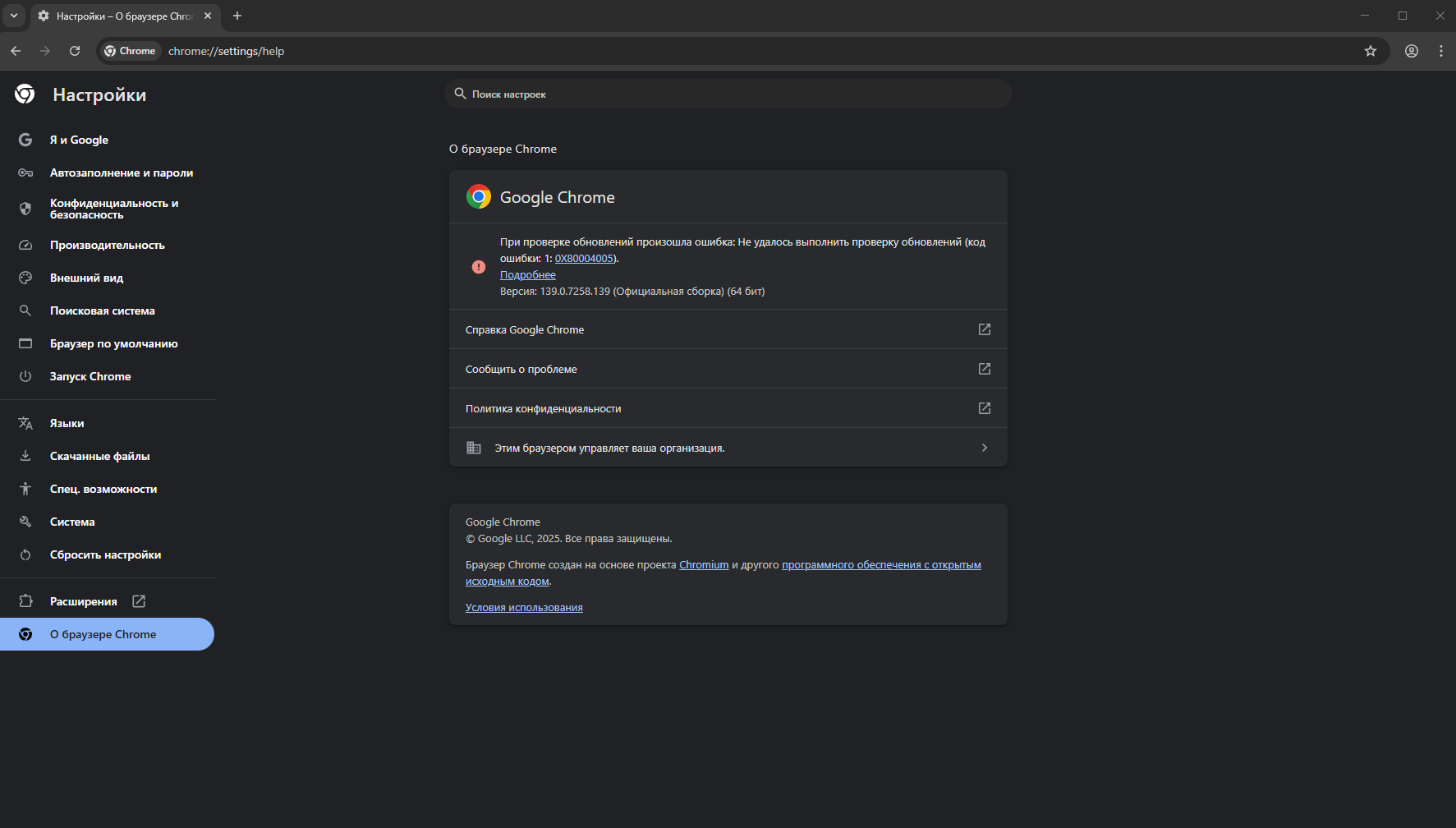This screenshot has height=828, width=1456.
Task: Reload the page with refresh icon
Action: point(75,51)
